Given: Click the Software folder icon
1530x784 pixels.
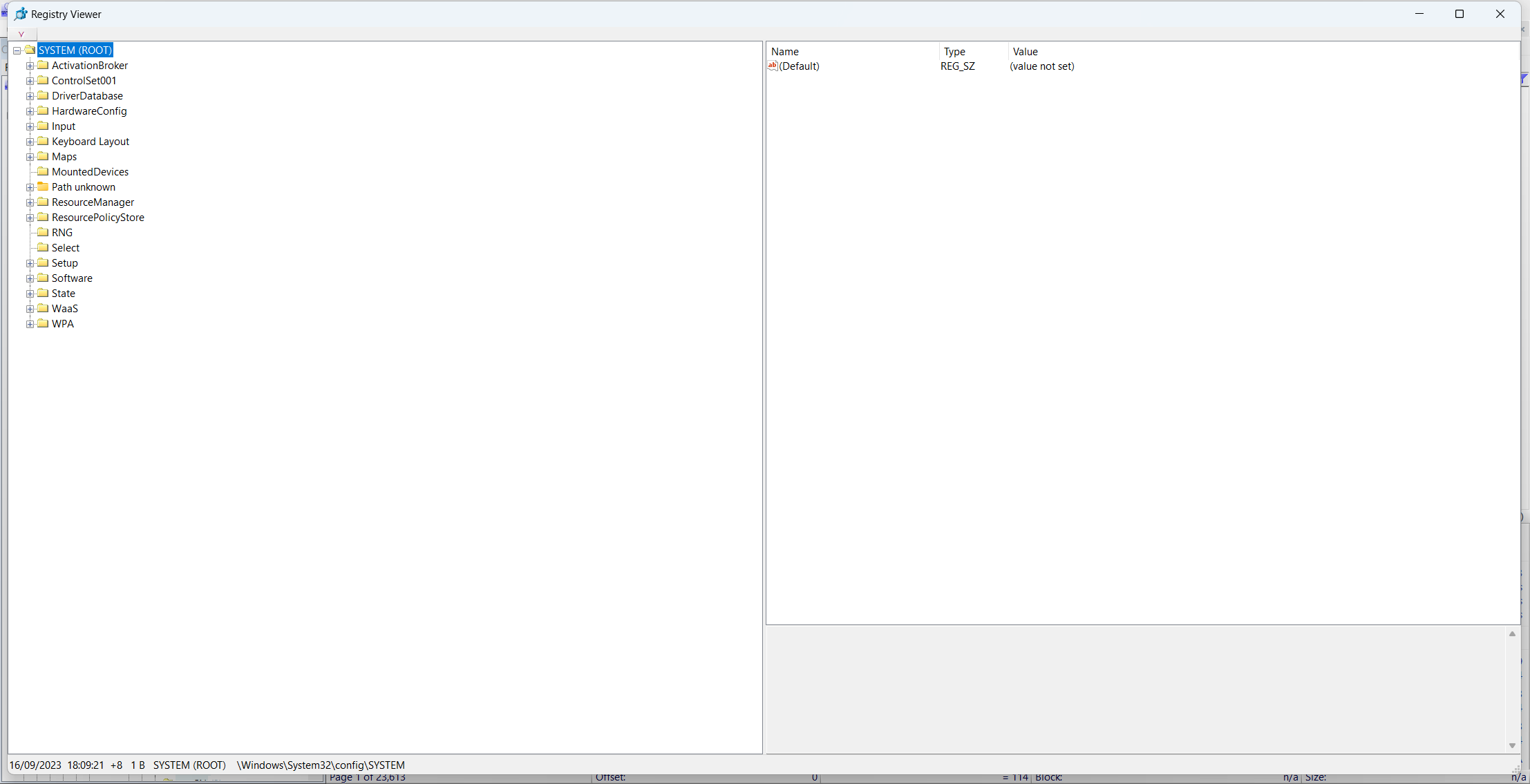Looking at the screenshot, I should [43, 278].
